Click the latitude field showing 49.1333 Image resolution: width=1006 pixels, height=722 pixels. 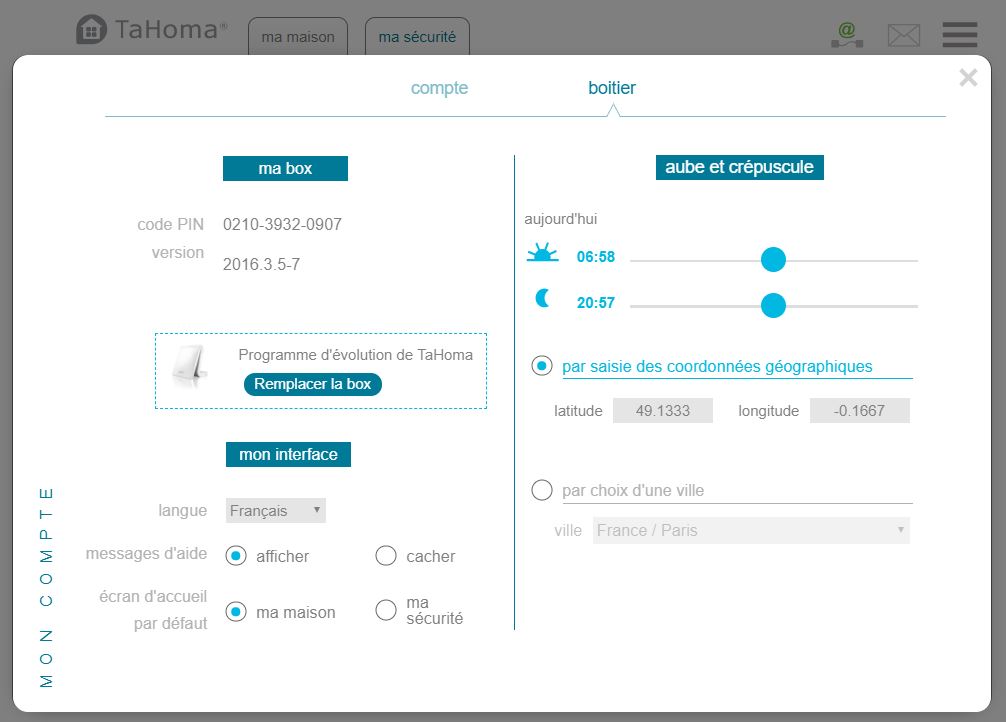[x=663, y=410]
